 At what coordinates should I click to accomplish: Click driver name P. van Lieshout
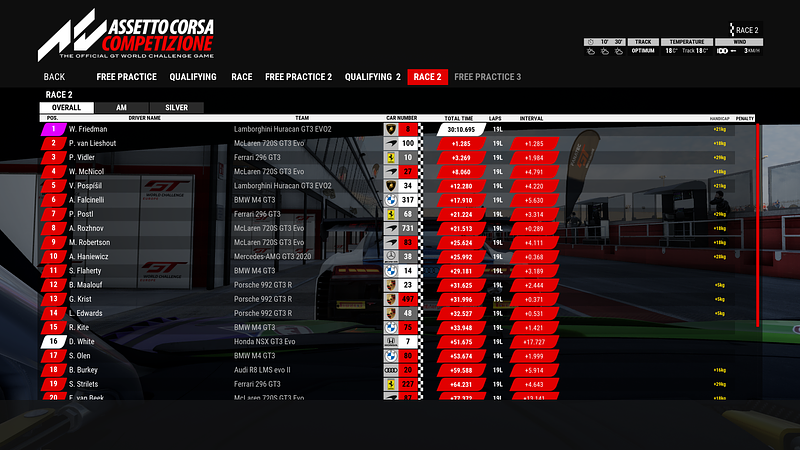click(92, 143)
